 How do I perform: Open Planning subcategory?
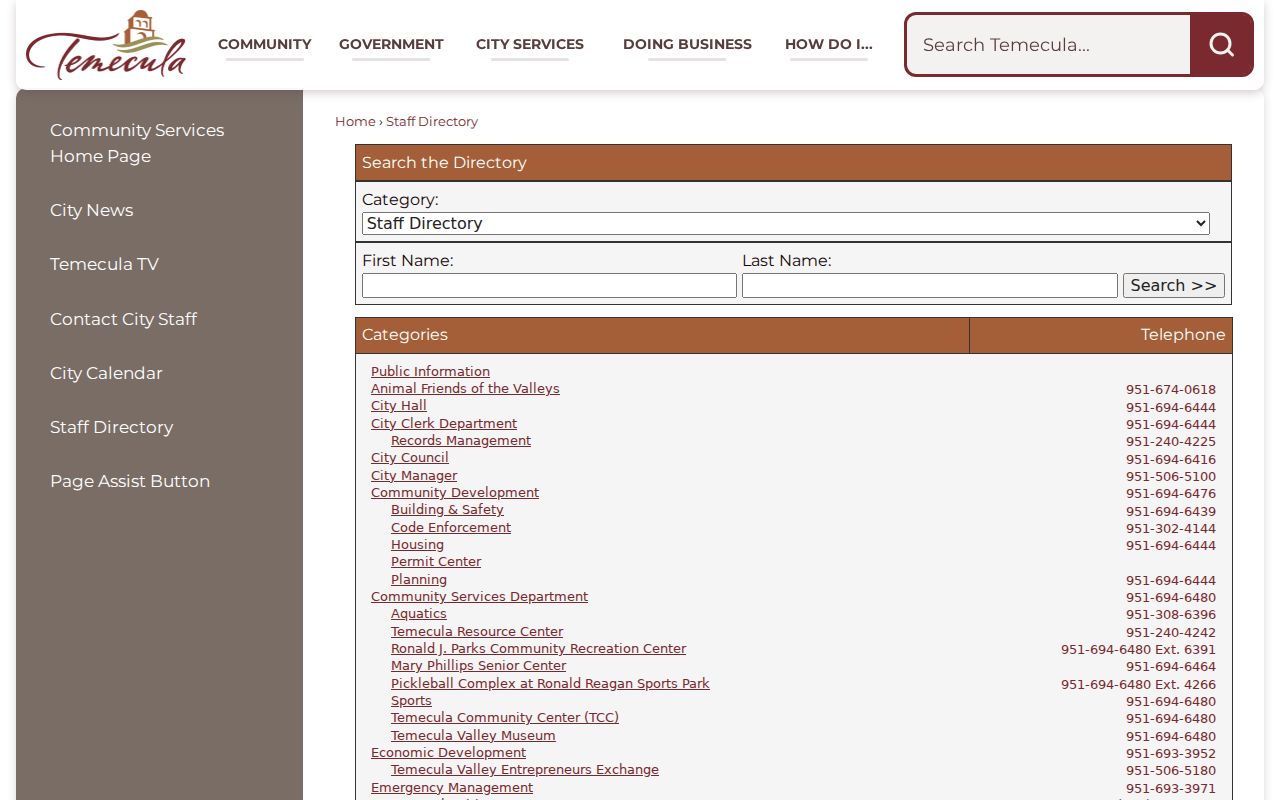[419, 579]
